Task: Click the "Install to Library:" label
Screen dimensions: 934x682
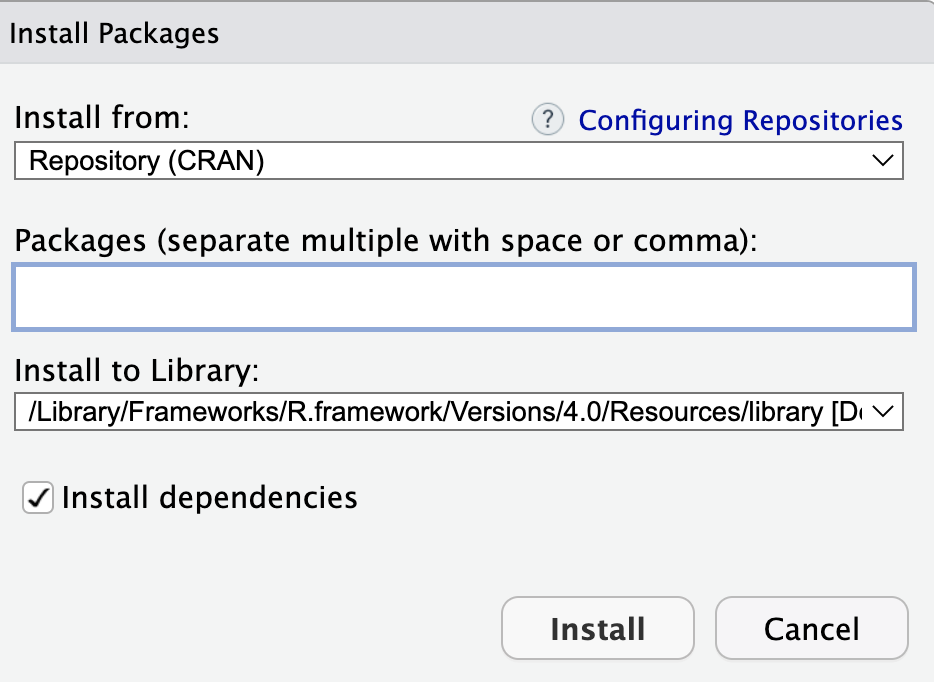Action: click(x=136, y=371)
